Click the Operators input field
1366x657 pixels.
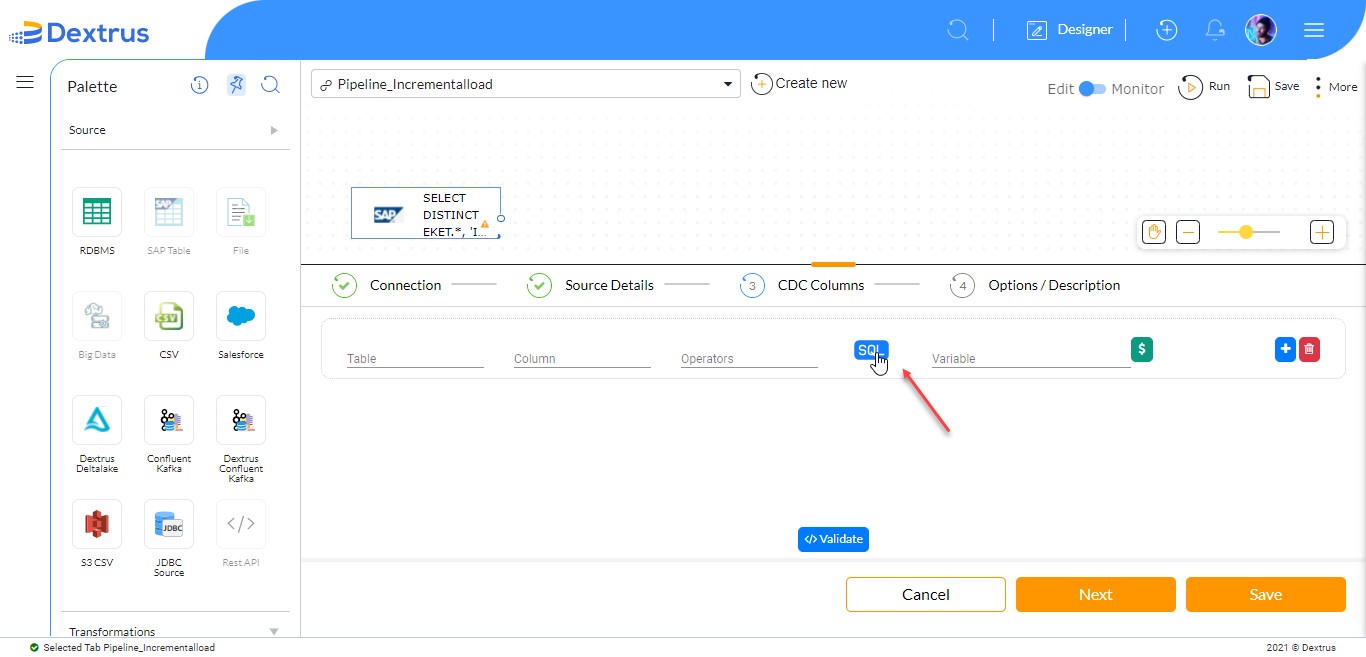[749, 358]
